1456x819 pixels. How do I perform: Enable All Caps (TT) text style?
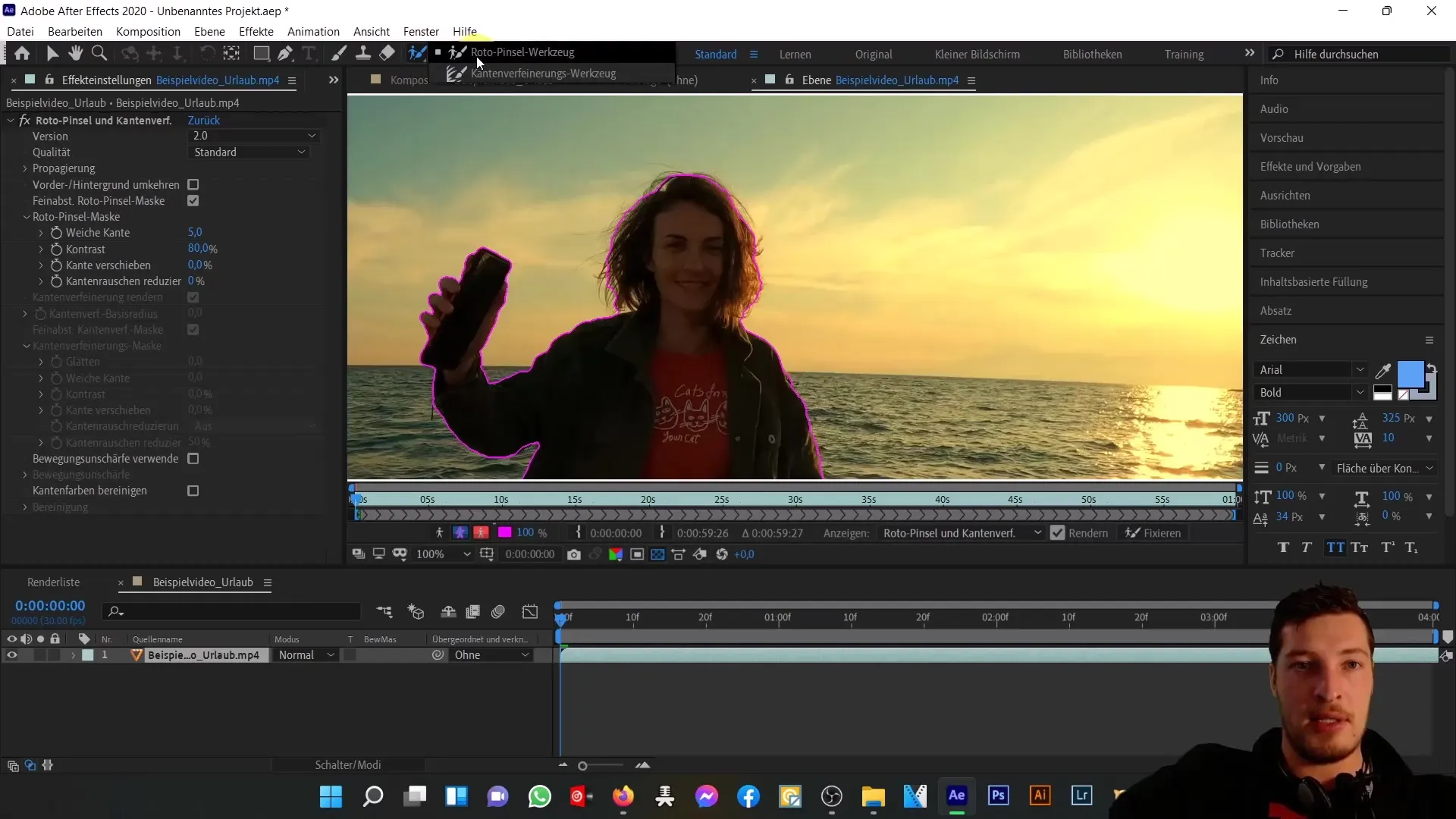point(1335,548)
